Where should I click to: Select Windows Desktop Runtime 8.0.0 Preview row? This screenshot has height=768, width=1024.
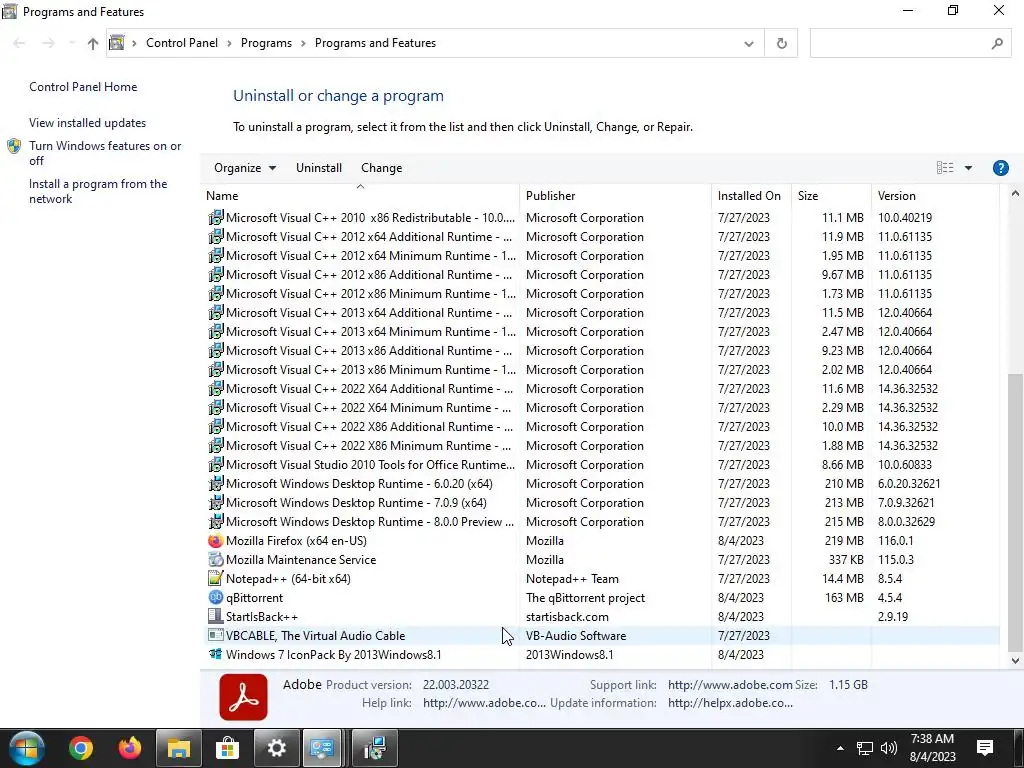coord(601,522)
